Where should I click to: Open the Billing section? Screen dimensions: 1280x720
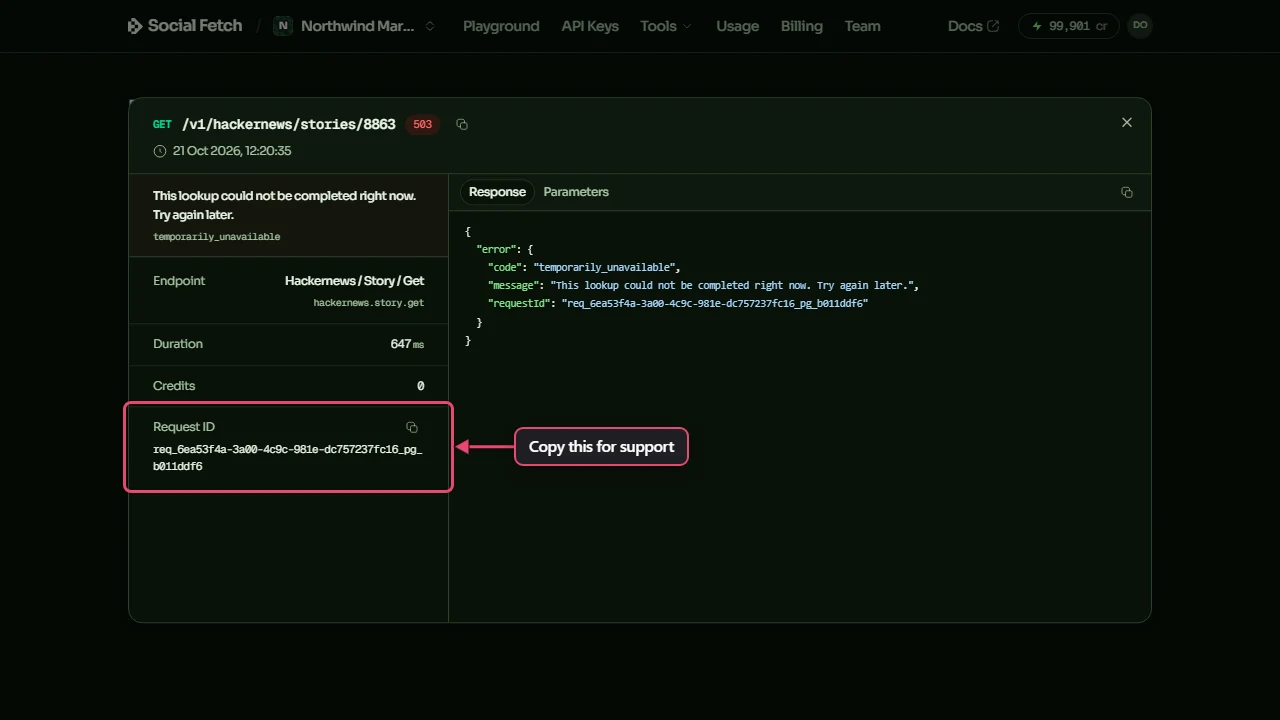(802, 26)
